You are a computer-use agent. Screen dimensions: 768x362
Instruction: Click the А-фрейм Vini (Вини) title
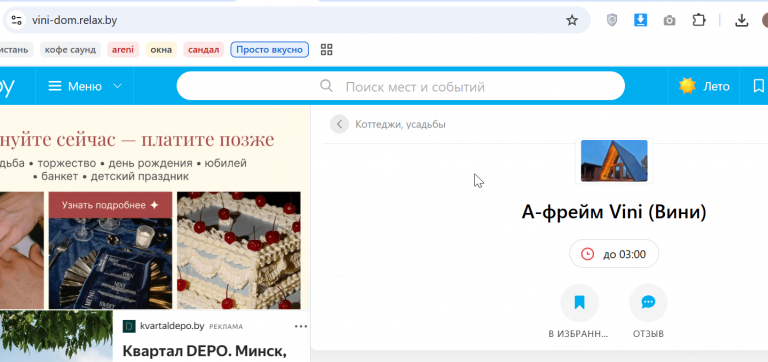click(614, 213)
